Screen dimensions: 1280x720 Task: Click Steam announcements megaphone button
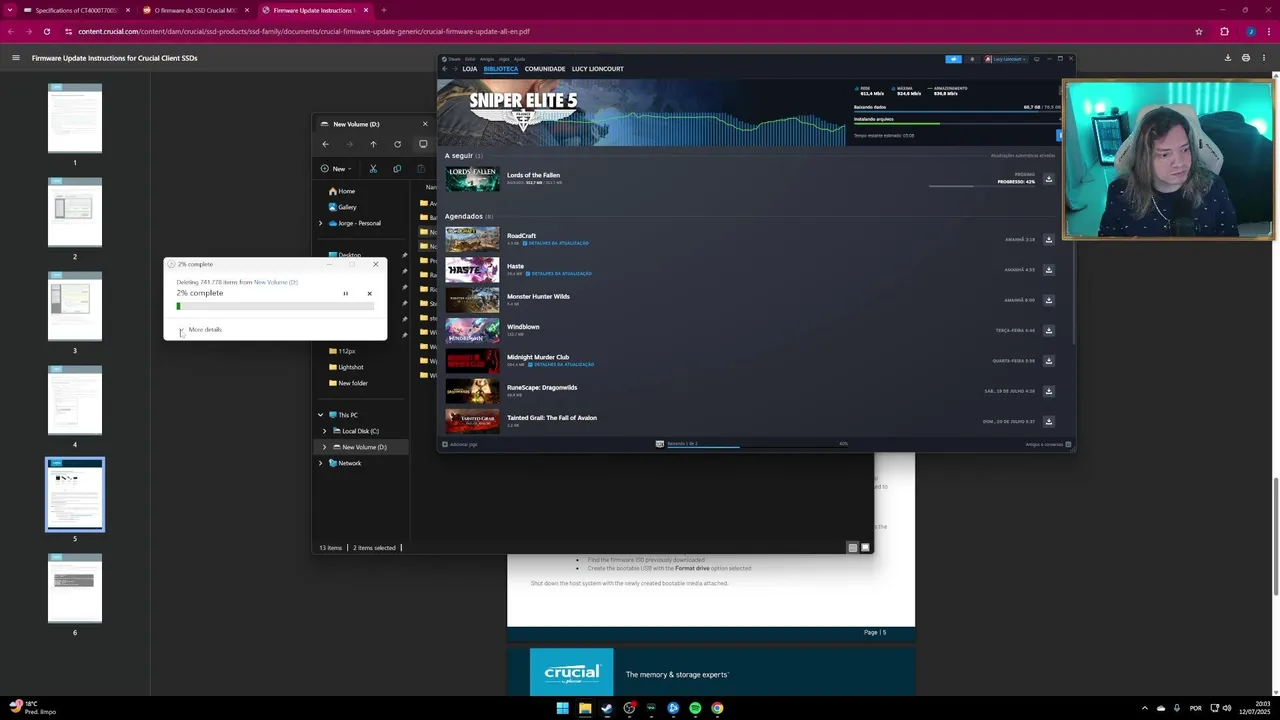(953, 59)
